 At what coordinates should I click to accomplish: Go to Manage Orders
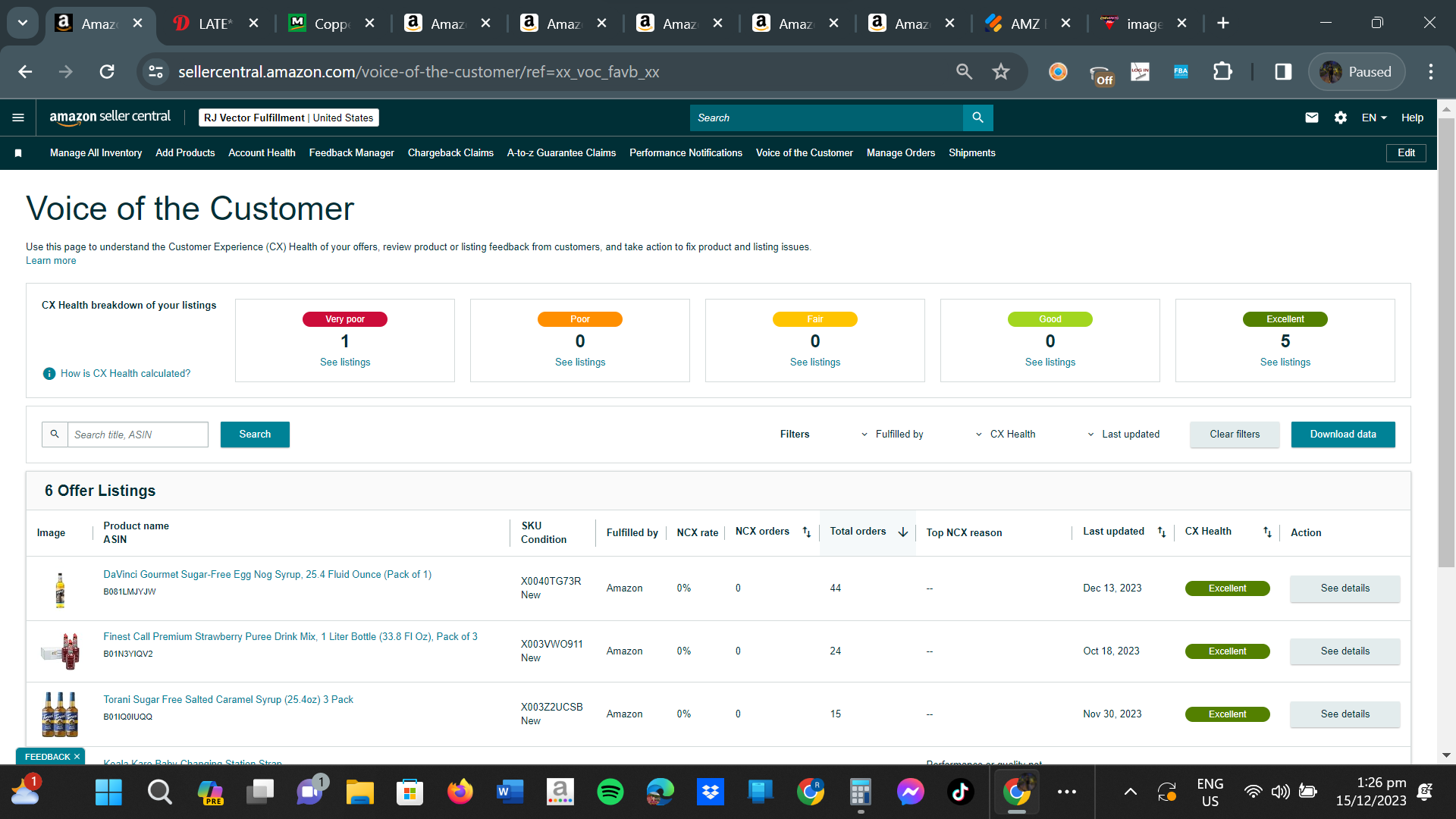coord(901,153)
